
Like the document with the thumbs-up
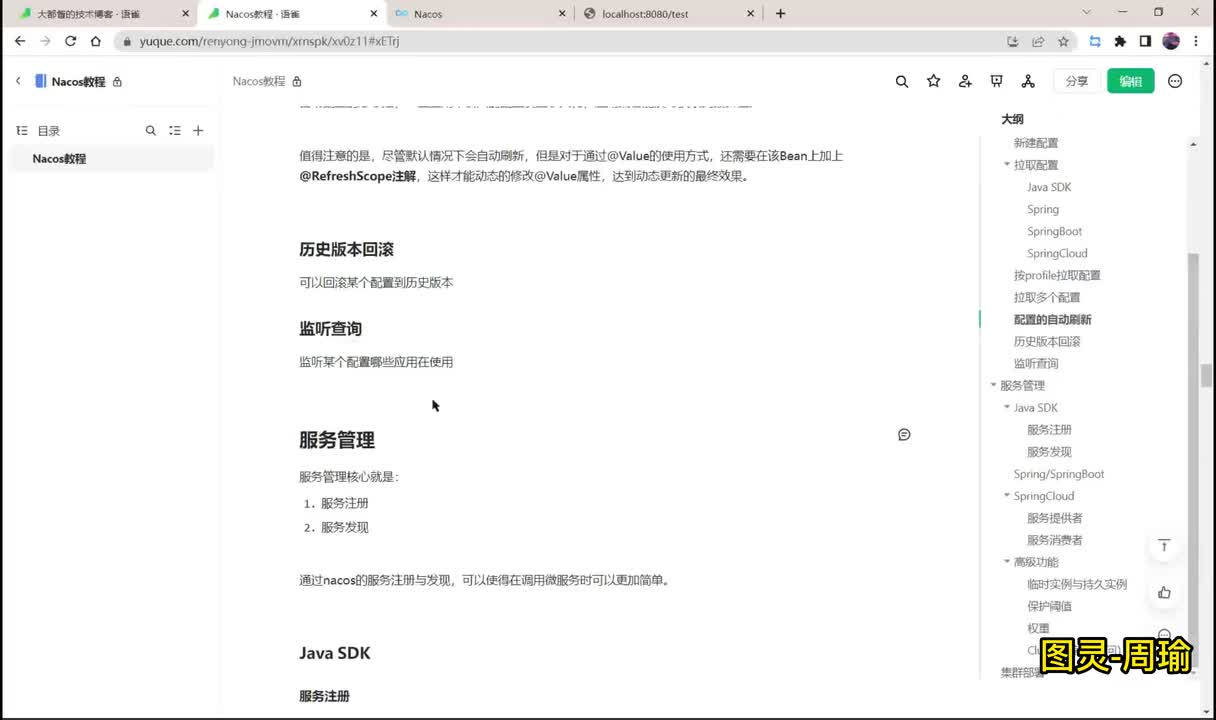[x=1164, y=592]
